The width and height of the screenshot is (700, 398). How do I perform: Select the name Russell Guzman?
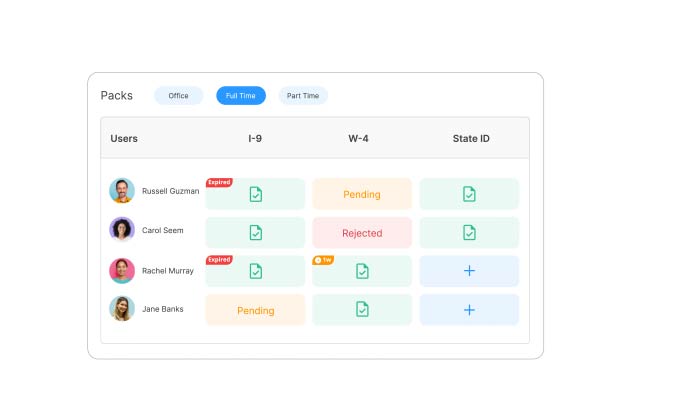tap(171, 191)
